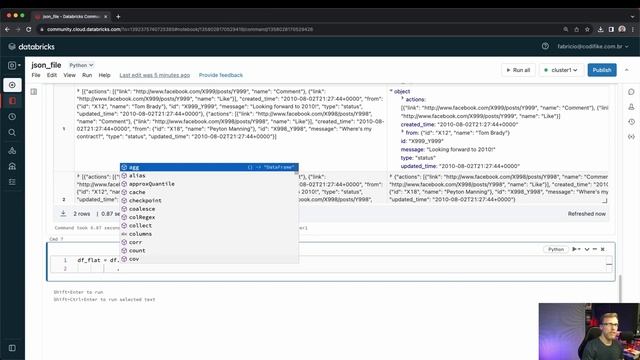The image size is (640, 360).
Task: Open the notebook language Python dropdown
Action: point(81,65)
